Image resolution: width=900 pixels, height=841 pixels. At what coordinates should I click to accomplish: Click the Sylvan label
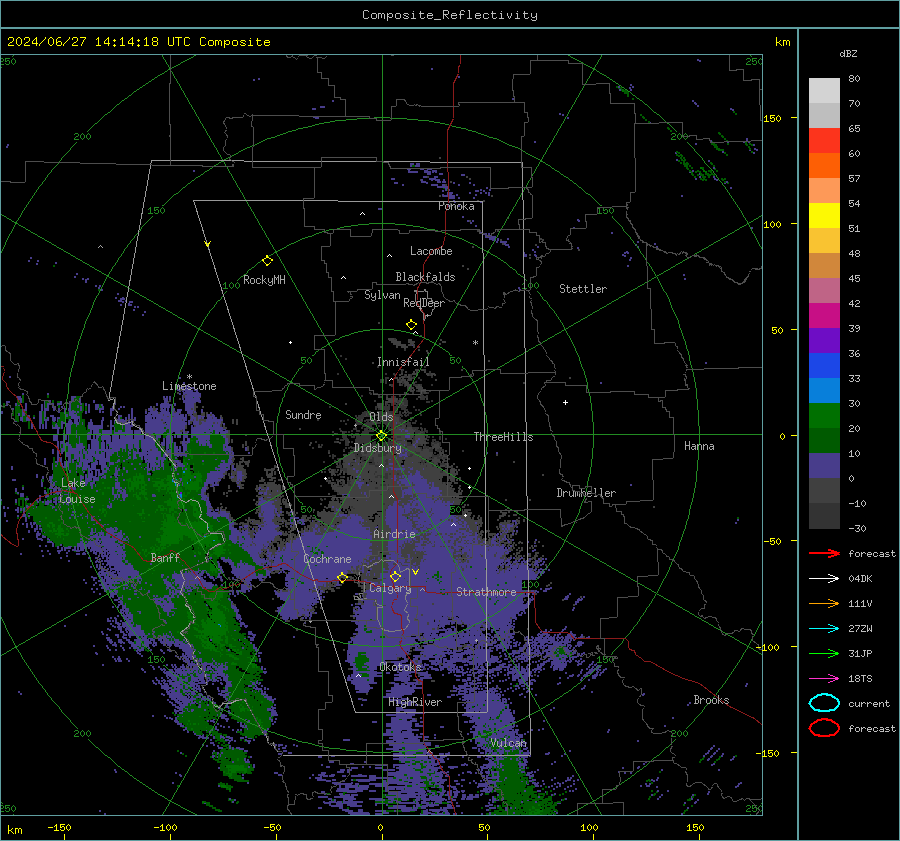click(382, 295)
